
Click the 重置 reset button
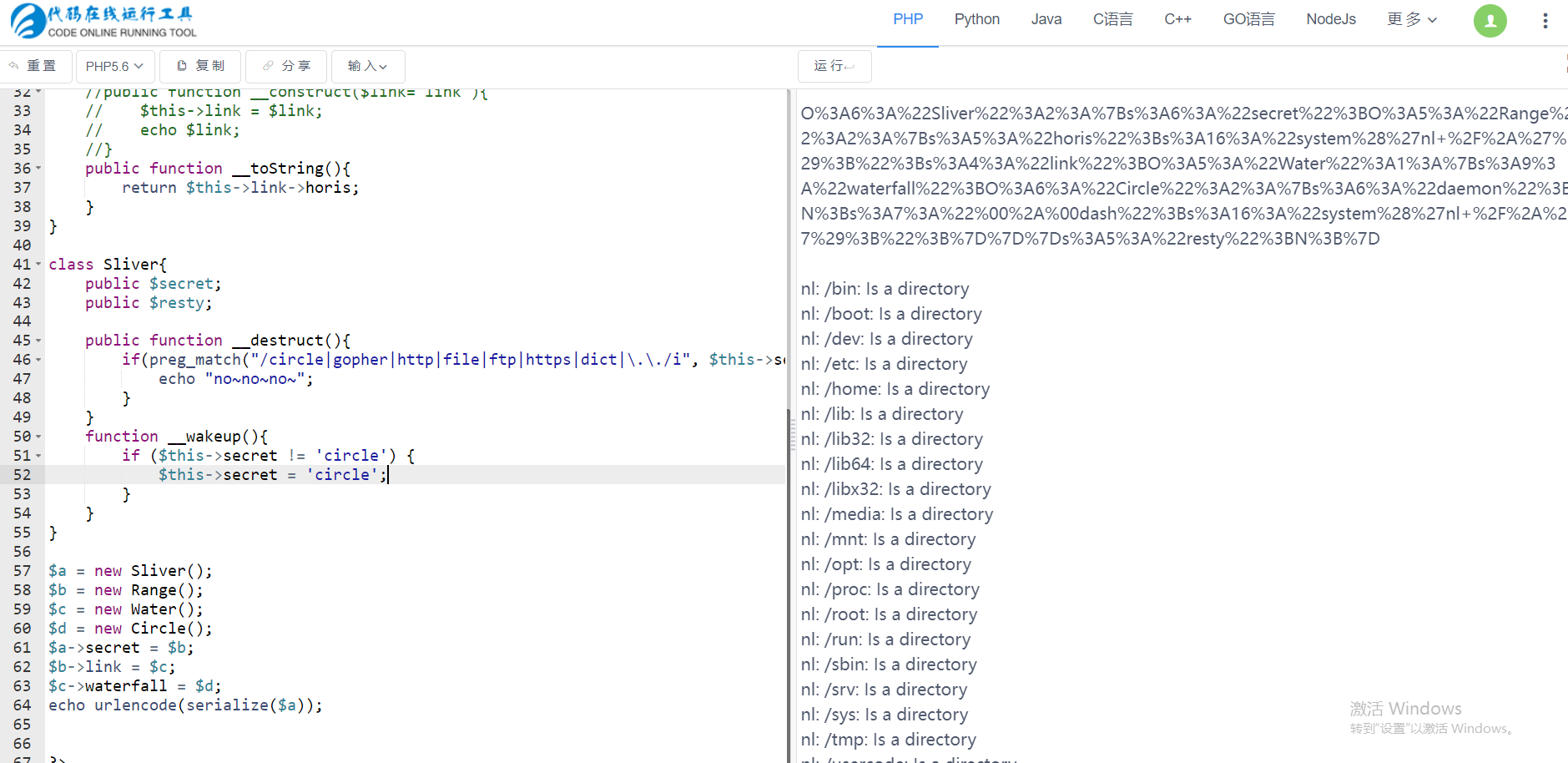[x=34, y=66]
